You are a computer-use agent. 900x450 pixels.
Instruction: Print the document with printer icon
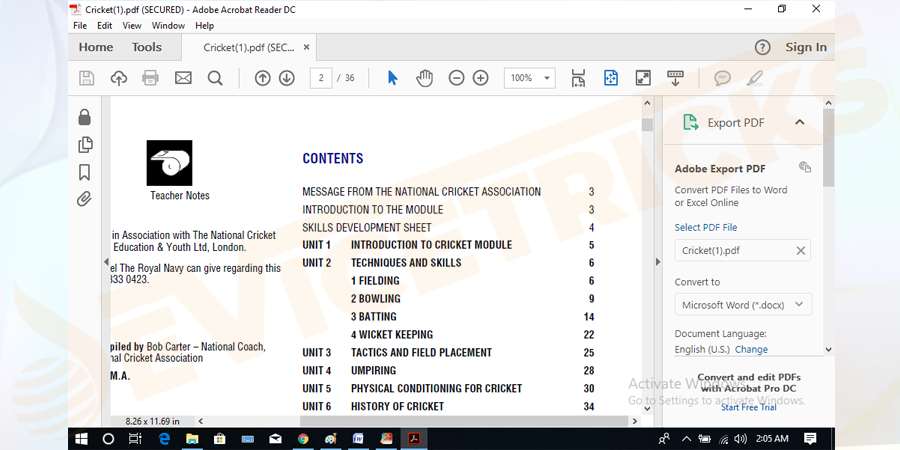pos(150,78)
